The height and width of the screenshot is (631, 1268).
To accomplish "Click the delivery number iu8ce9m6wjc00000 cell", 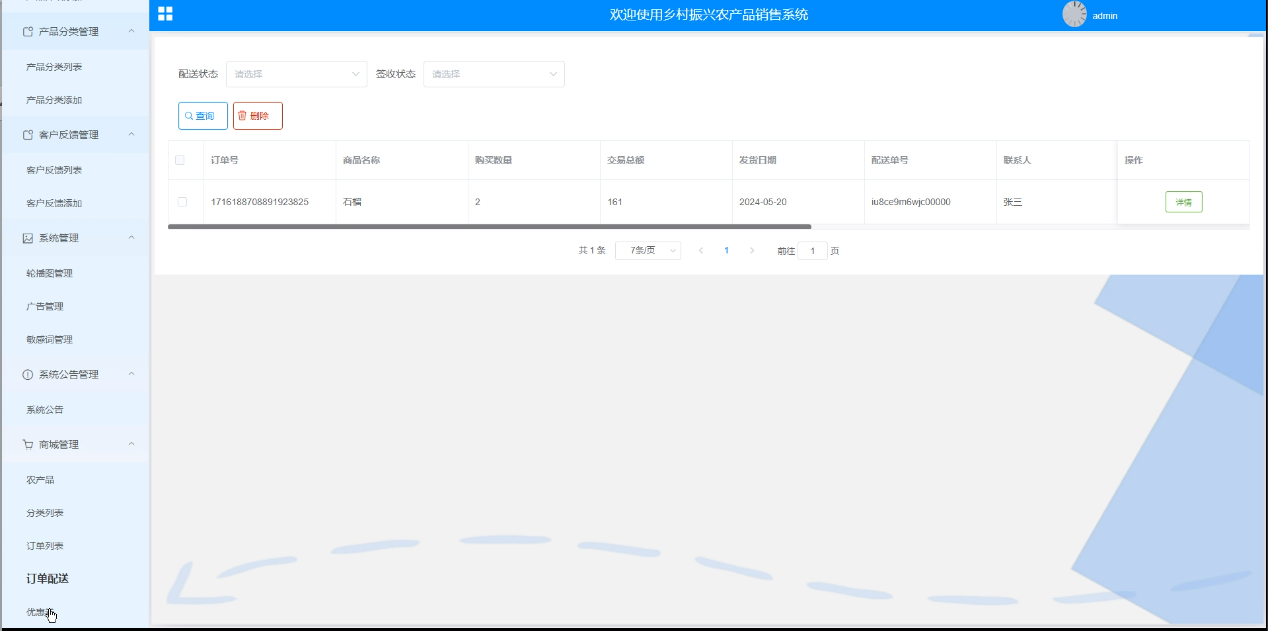I will pos(911,202).
